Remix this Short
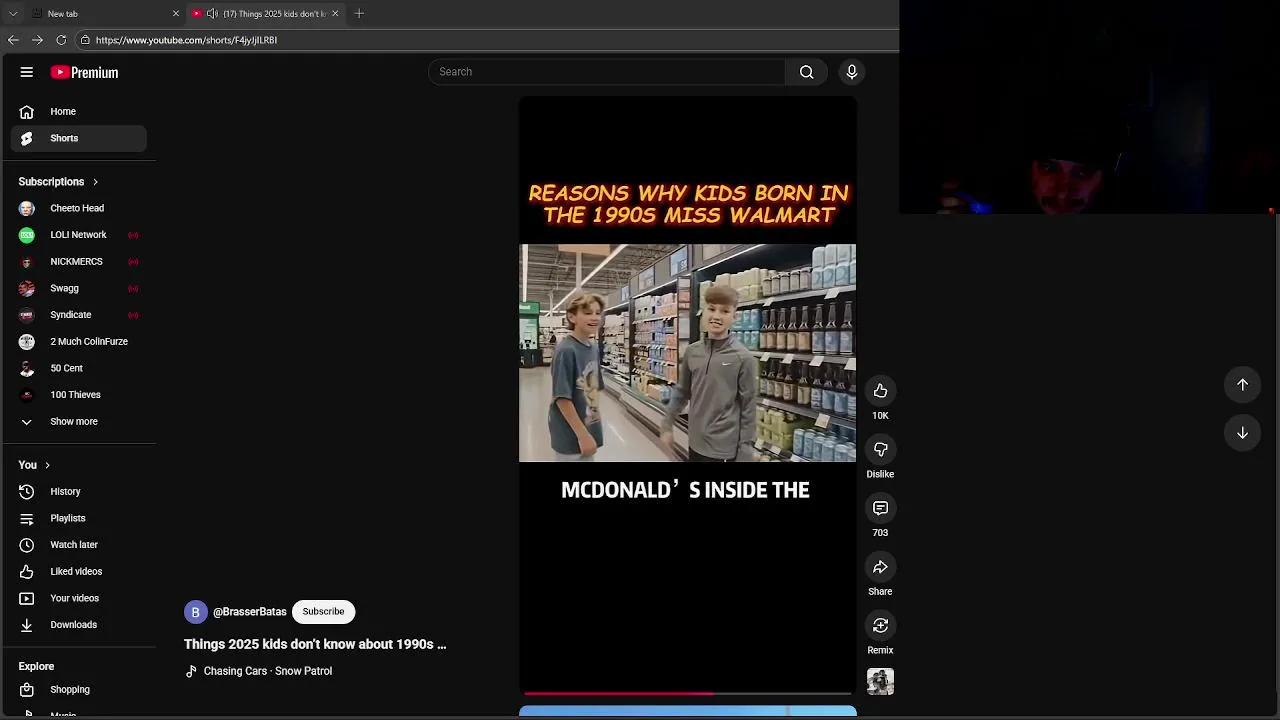Image resolution: width=1280 pixels, height=720 pixels. point(880,626)
